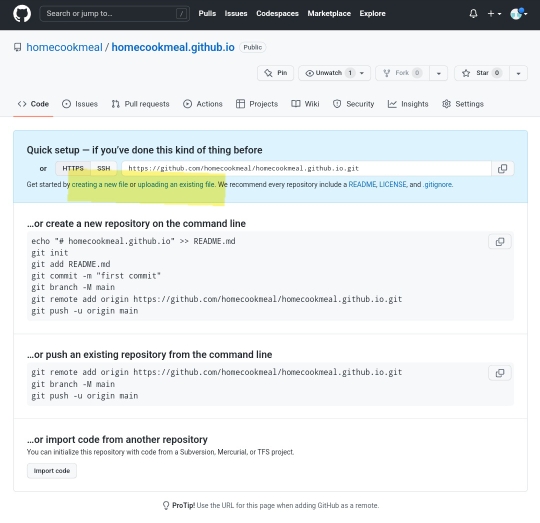Open Codespaces in top navigation
Image resolution: width=540 pixels, height=523 pixels.
[x=277, y=13]
